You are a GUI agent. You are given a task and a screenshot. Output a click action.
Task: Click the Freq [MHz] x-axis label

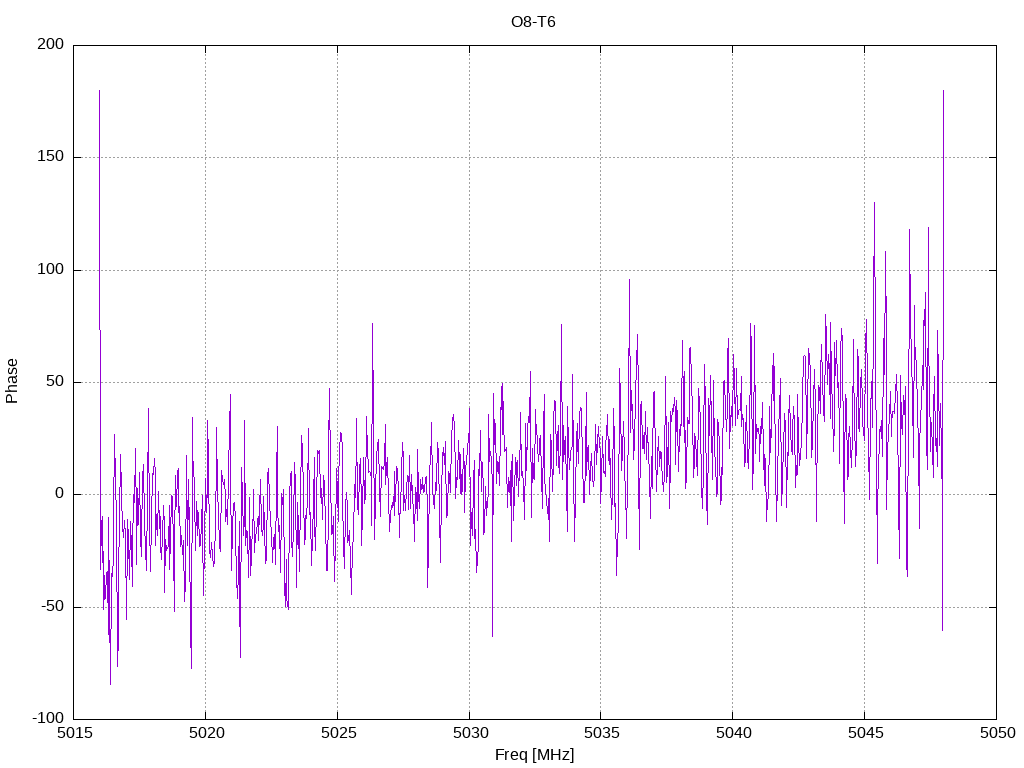coord(534,755)
